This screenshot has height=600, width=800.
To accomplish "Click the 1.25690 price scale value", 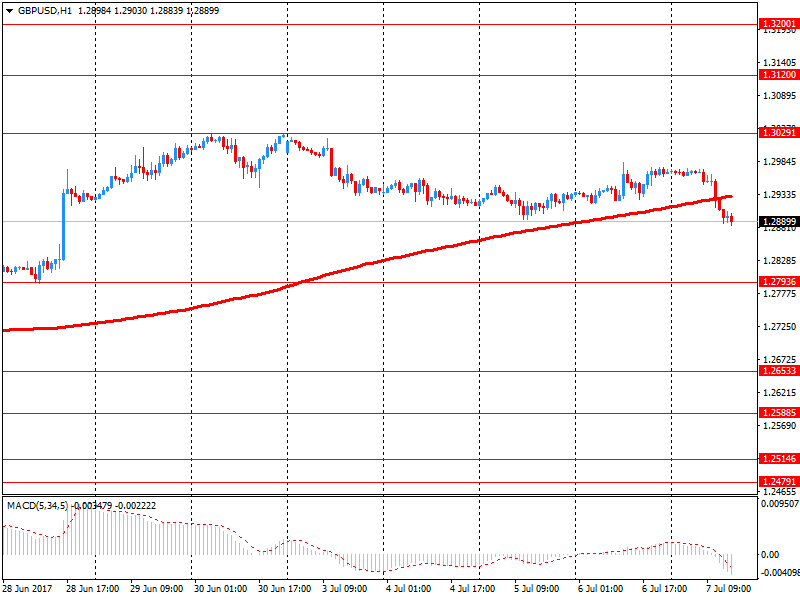I will click(780, 426).
